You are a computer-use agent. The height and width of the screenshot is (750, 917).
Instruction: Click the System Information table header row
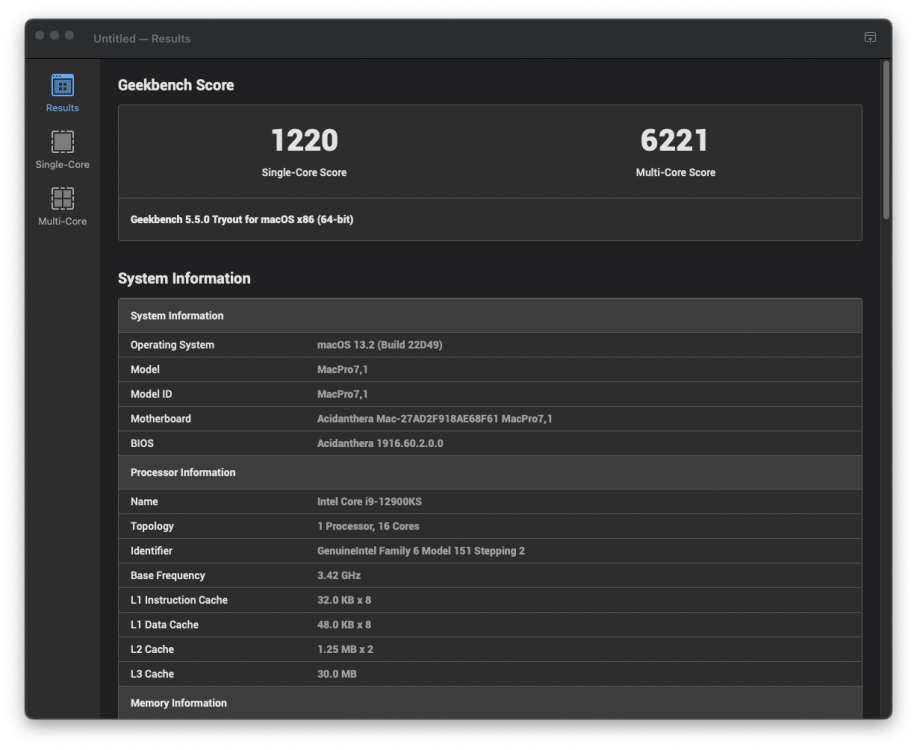point(490,316)
